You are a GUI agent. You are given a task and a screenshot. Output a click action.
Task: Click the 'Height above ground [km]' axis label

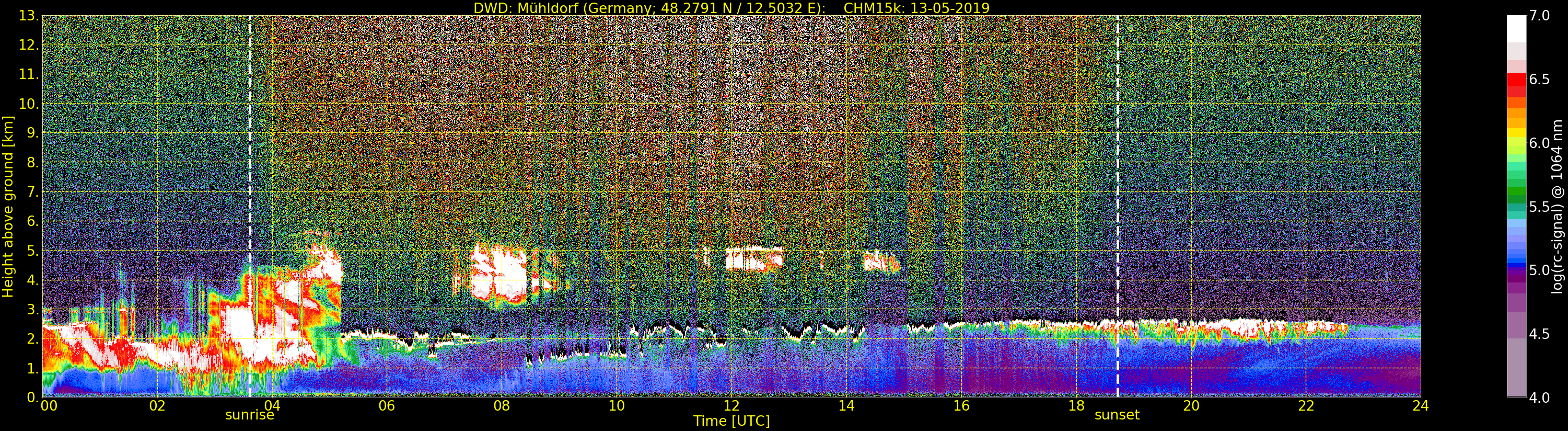tap(8, 206)
